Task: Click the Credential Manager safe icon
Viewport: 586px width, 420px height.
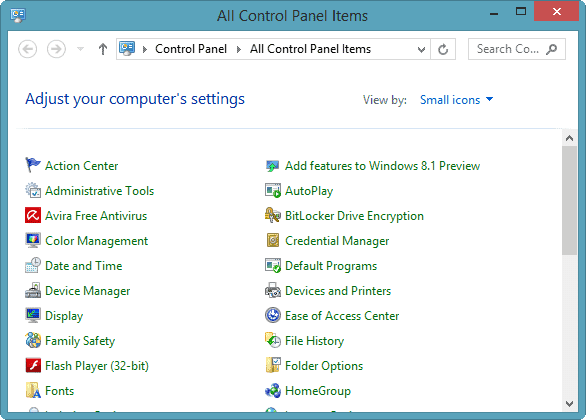Action: point(273,241)
